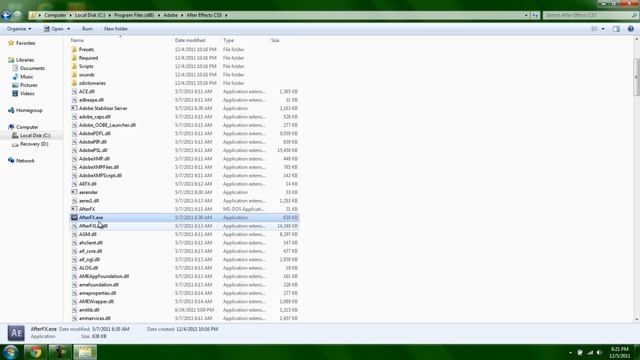Screen dimensions: 640x360
Task: Sort by Date modified column header
Action: tap(190, 40)
